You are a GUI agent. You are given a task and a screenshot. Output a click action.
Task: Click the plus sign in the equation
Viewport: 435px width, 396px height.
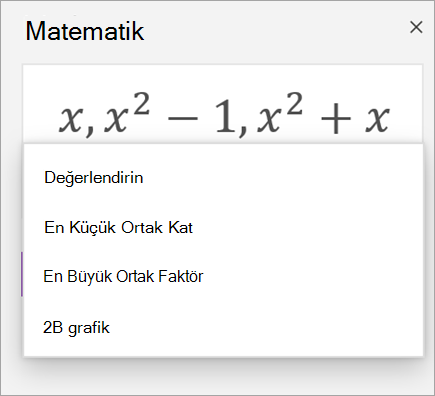336,119
